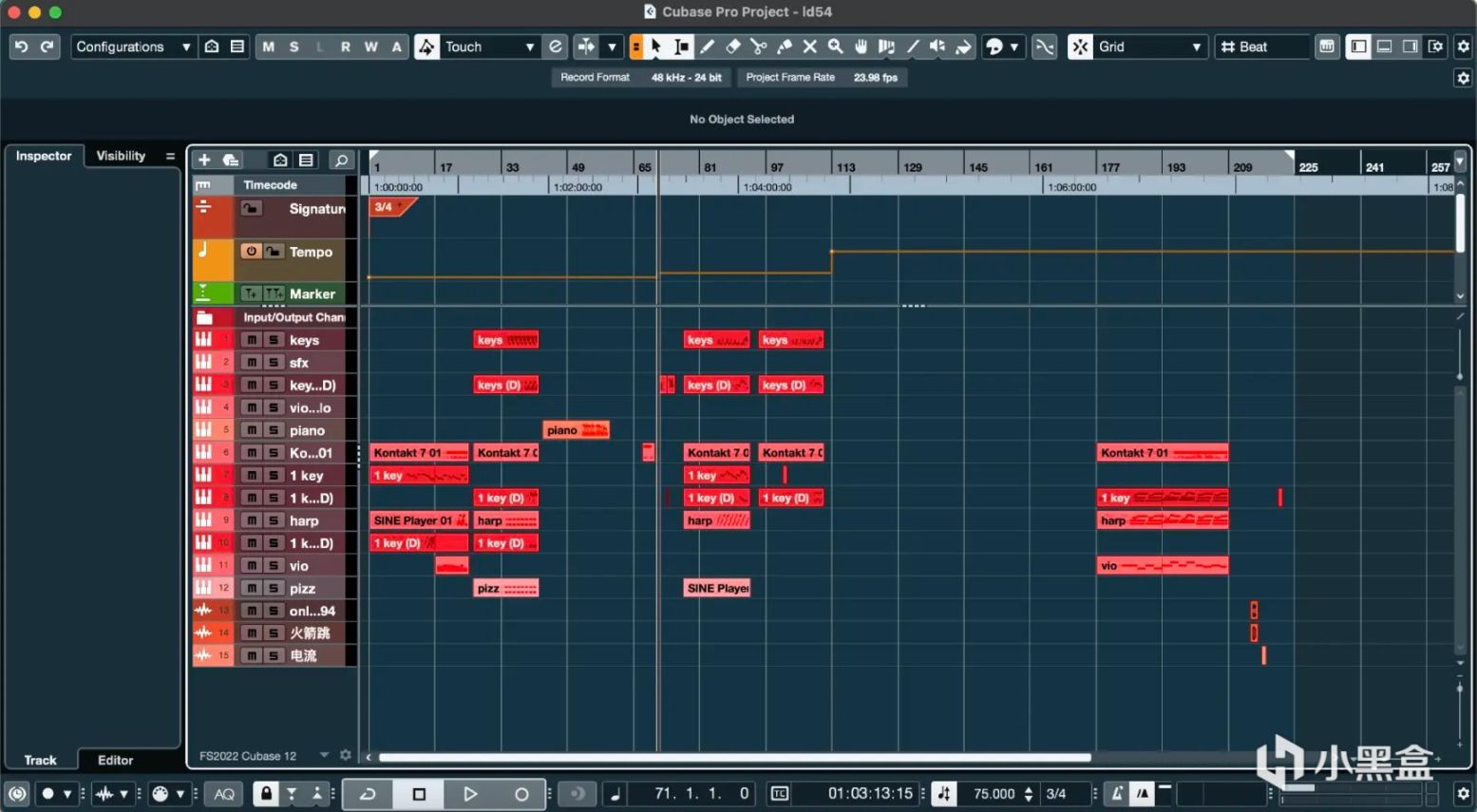Select the Range Selection tool
Image resolution: width=1477 pixels, height=812 pixels.
tap(681, 47)
